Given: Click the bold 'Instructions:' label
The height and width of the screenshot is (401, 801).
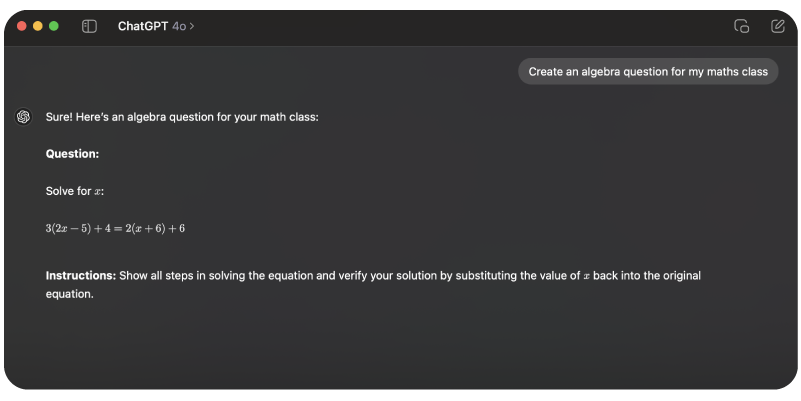Looking at the screenshot, I should (81, 275).
